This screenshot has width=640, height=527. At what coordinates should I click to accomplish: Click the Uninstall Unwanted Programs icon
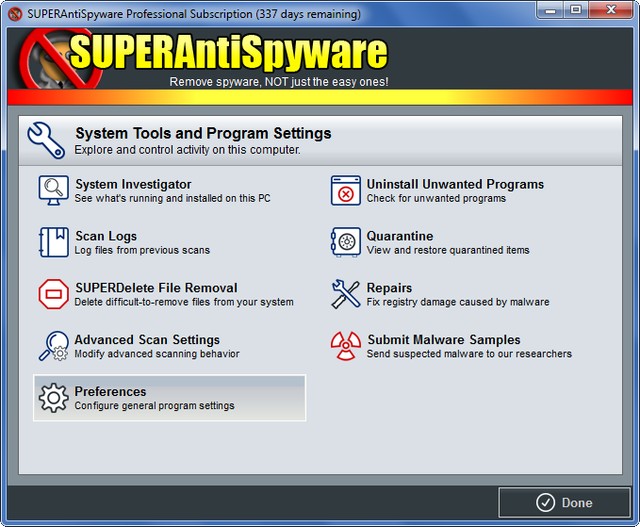346,190
